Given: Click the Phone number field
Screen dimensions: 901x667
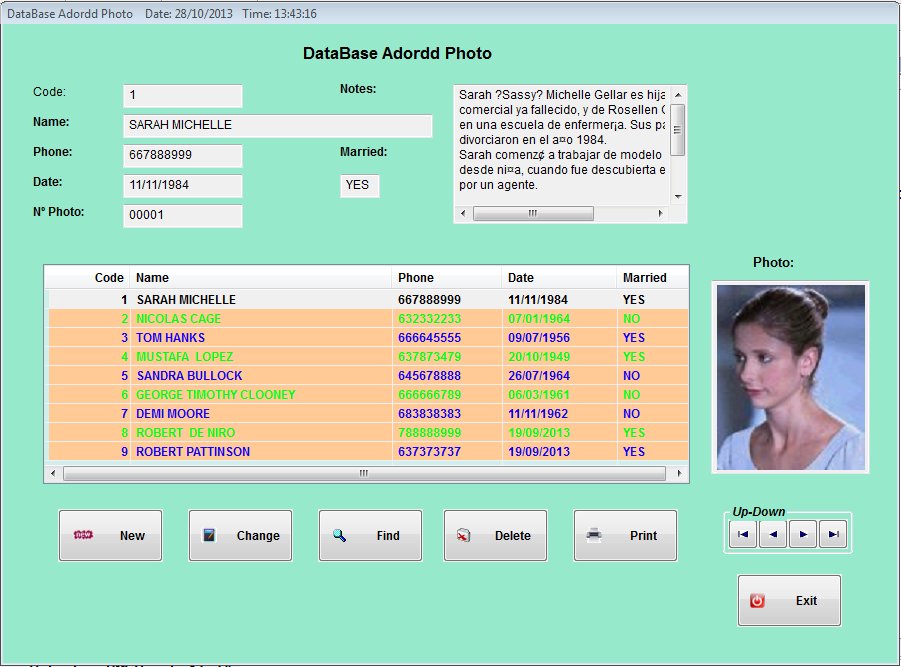Looking at the screenshot, I should coord(182,156).
